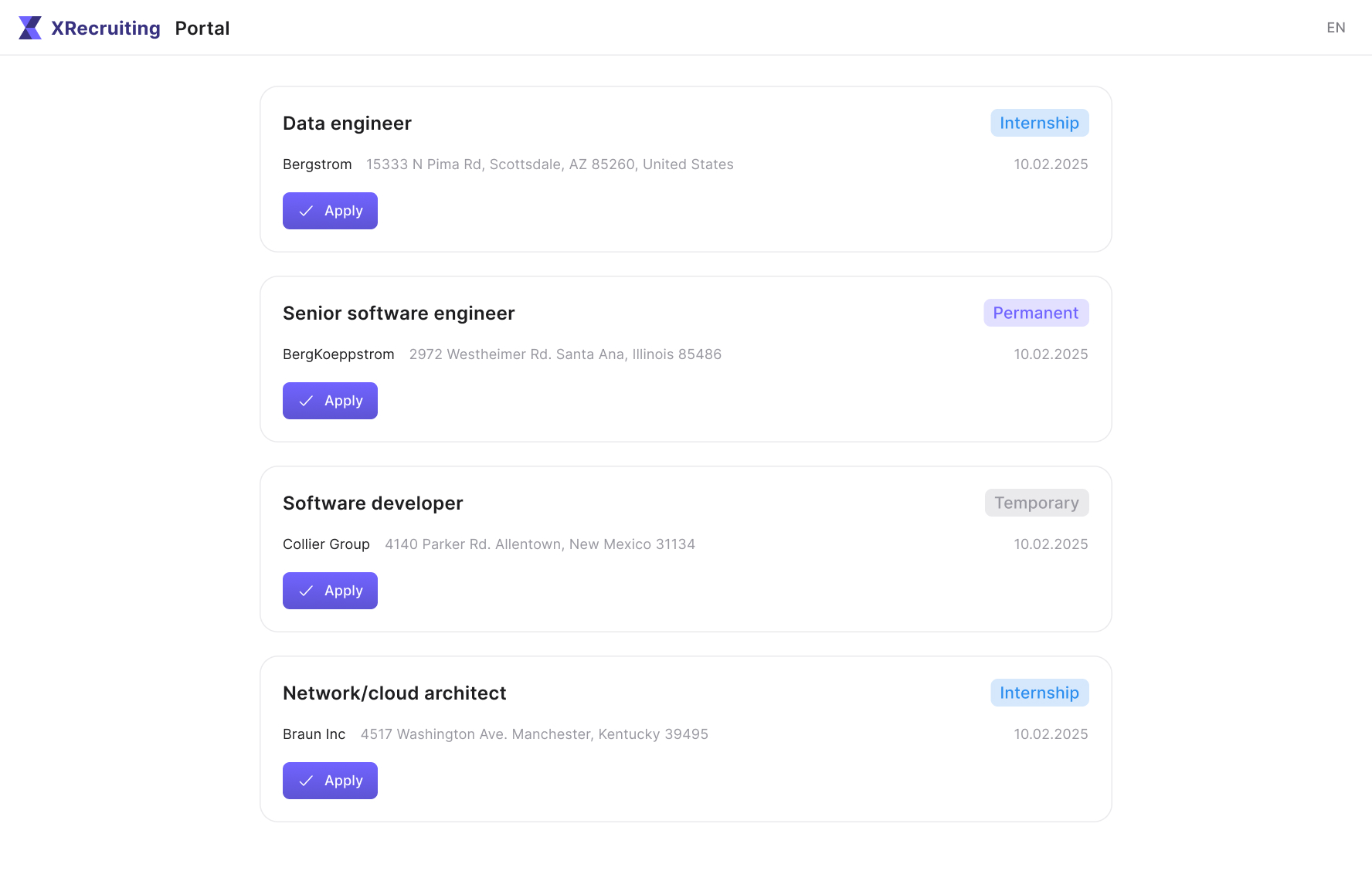Click the XRecruiting logo icon
Screen dimensions: 1372x871
click(30, 28)
